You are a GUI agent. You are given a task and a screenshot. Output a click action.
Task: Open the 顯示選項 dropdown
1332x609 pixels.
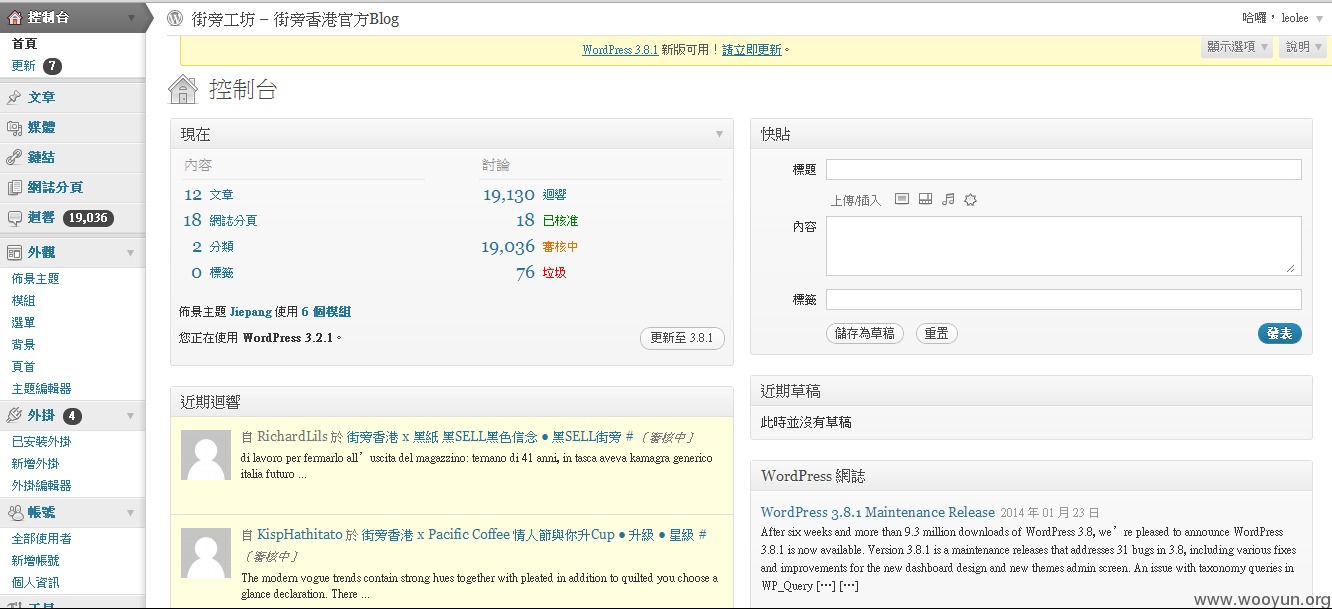click(1237, 47)
